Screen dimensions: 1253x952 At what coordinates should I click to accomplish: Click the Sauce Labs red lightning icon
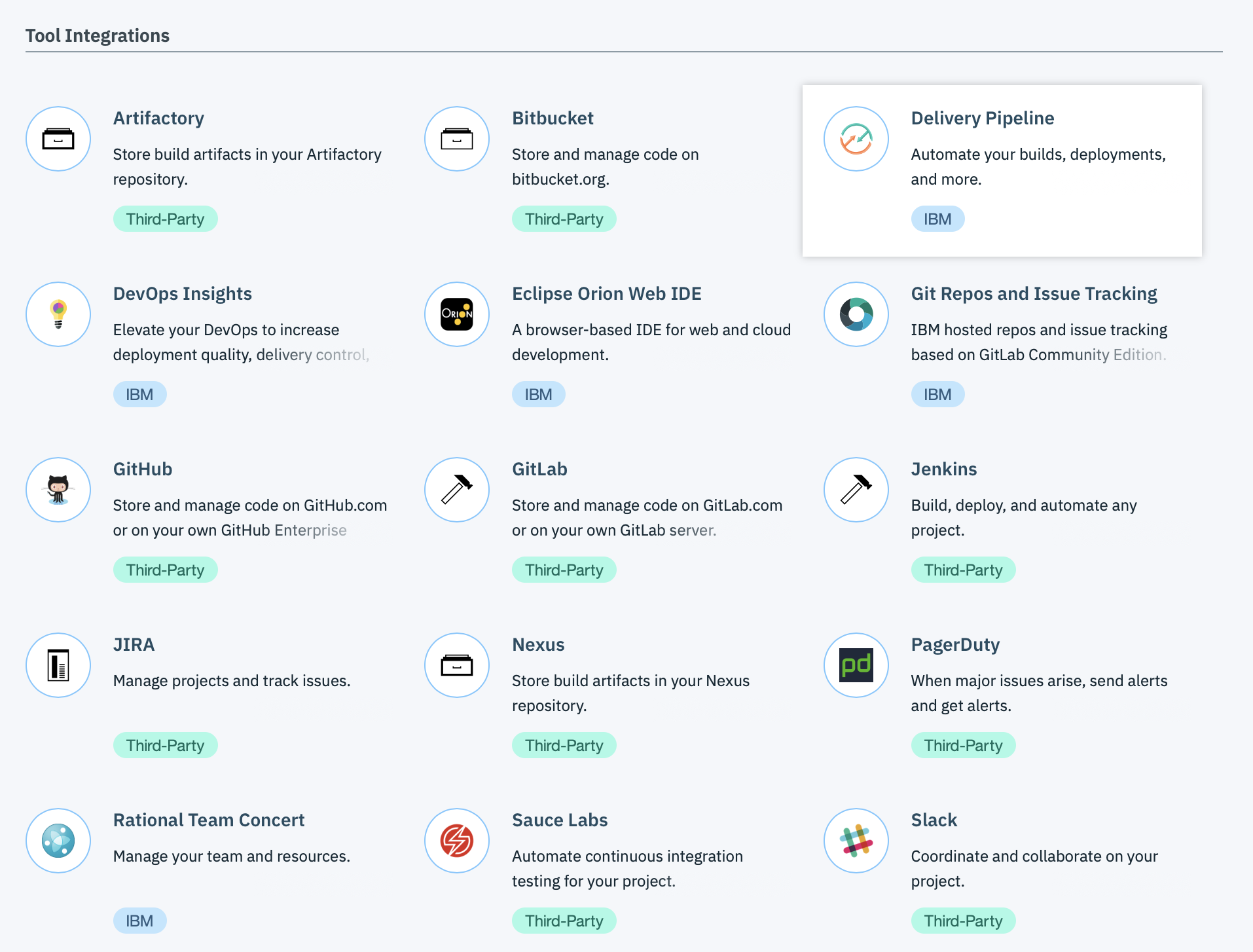[457, 841]
